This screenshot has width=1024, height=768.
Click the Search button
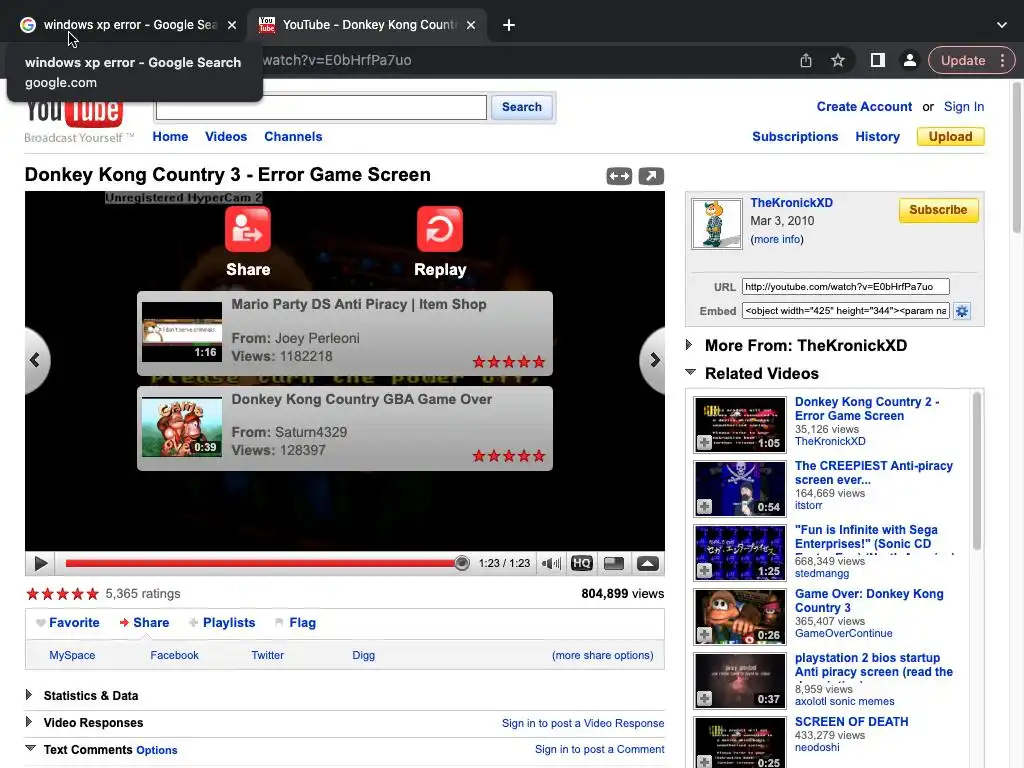click(522, 107)
